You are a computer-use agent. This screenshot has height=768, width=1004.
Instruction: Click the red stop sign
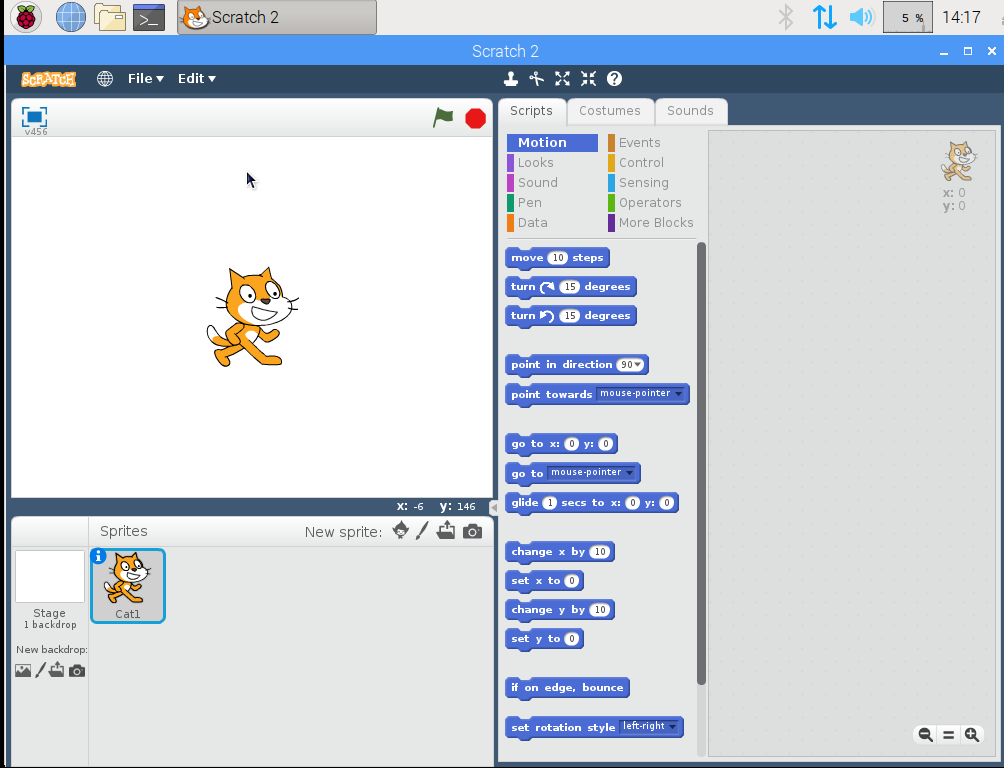tap(474, 117)
